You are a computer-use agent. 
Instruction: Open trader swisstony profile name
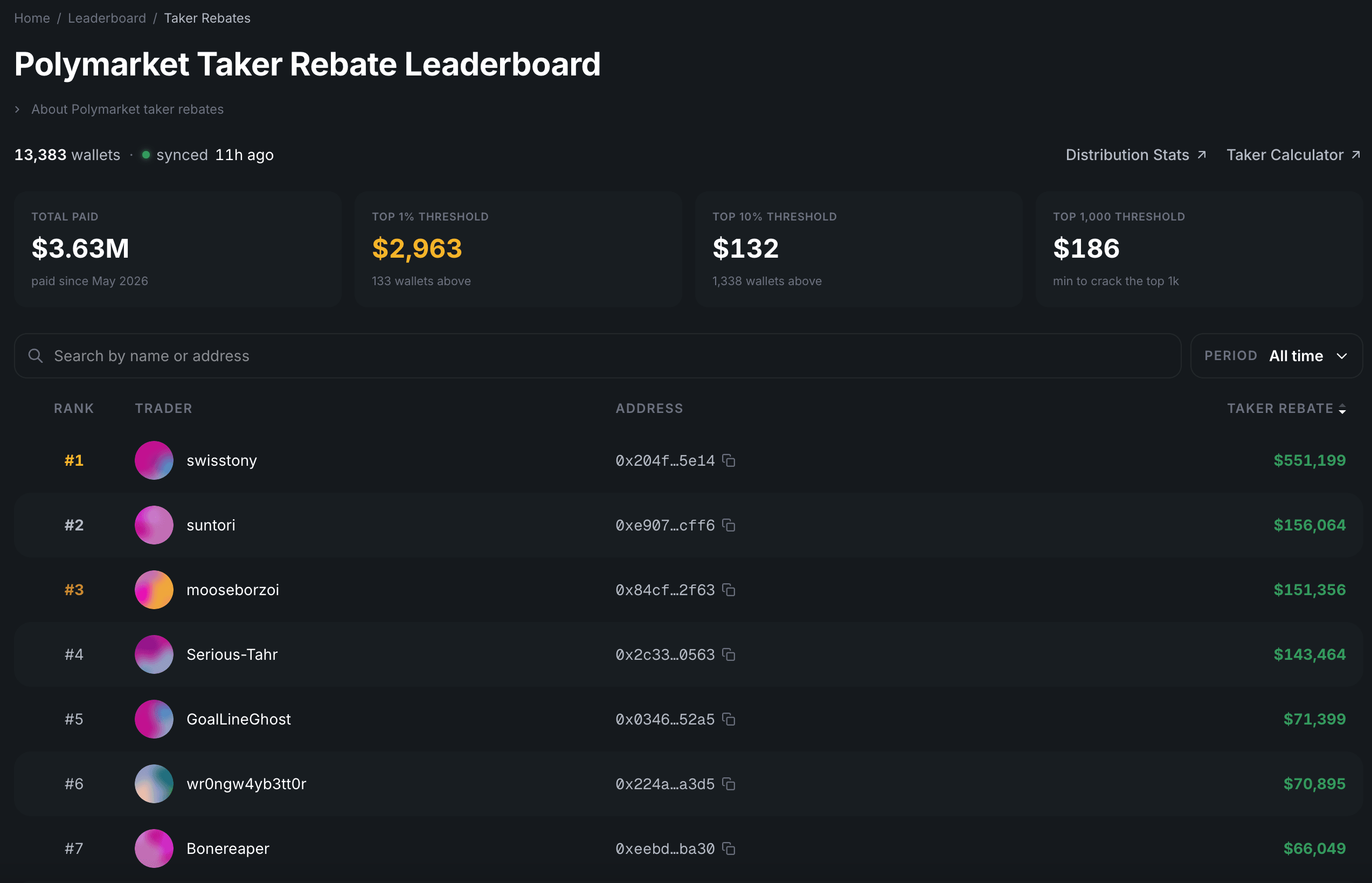222,460
